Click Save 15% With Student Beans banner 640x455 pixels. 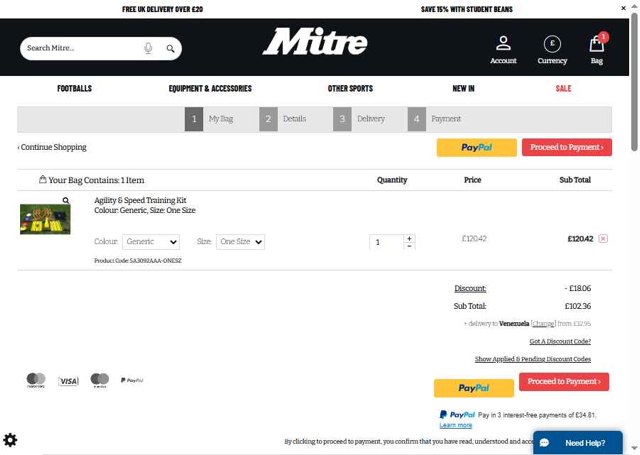coord(467,9)
